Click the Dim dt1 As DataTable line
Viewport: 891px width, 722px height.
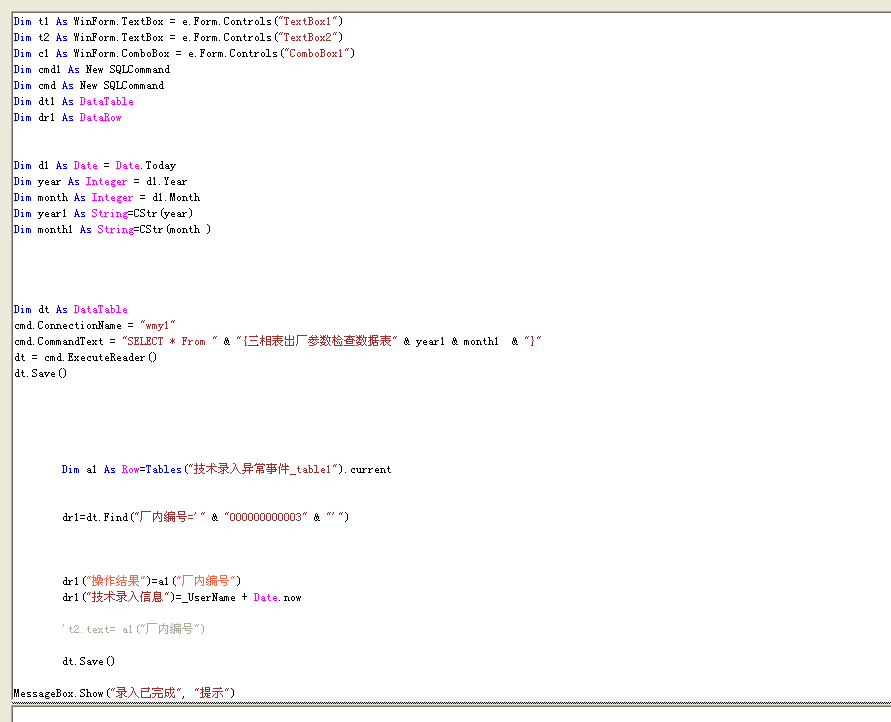coord(73,101)
